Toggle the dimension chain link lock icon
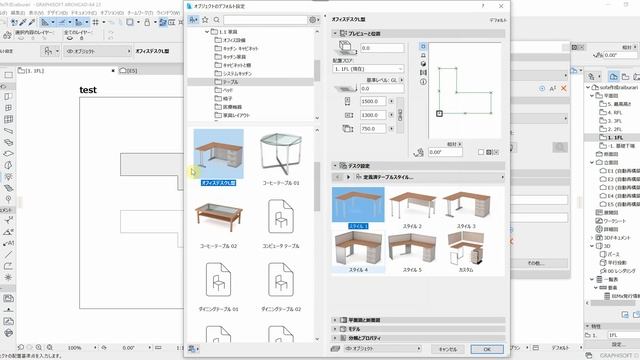Image resolution: width=640 pixels, height=360 pixels. coord(400,115)
